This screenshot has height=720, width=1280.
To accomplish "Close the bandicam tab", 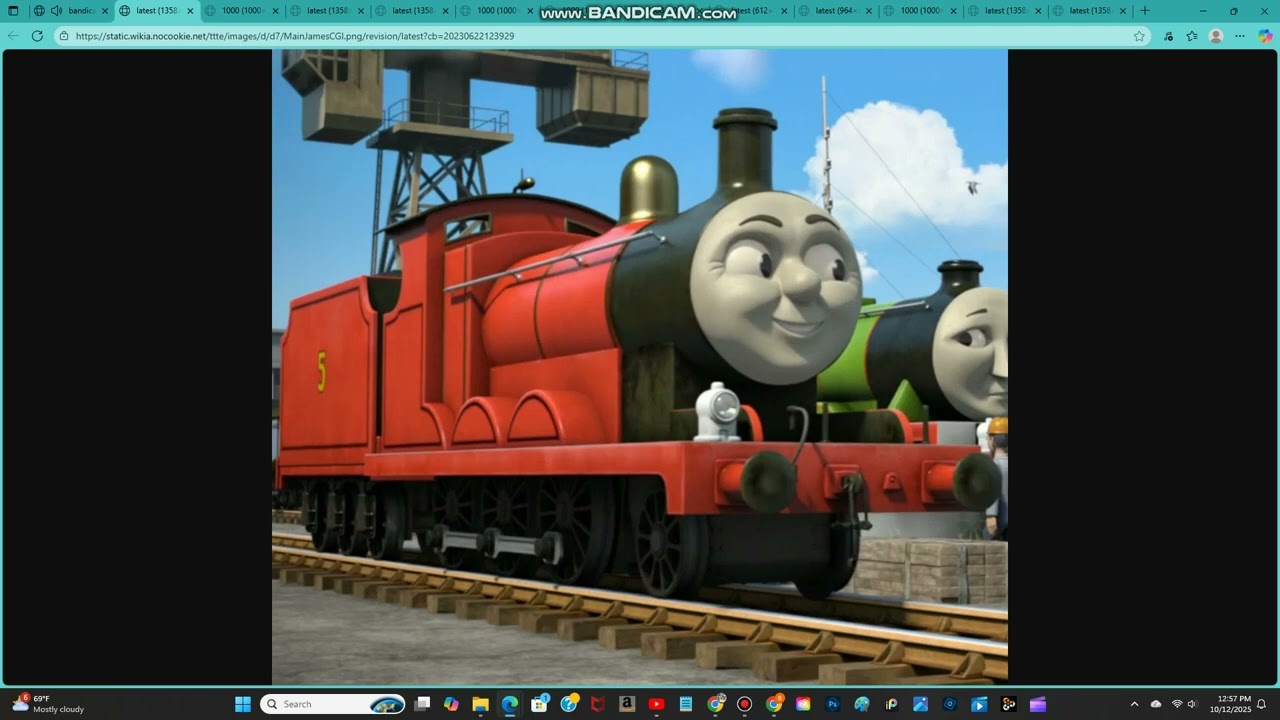I will [x=105, y=11].
